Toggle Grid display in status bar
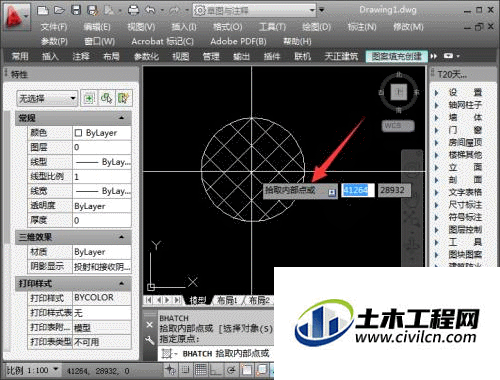The image size is (500, 380). pos(201,369)
